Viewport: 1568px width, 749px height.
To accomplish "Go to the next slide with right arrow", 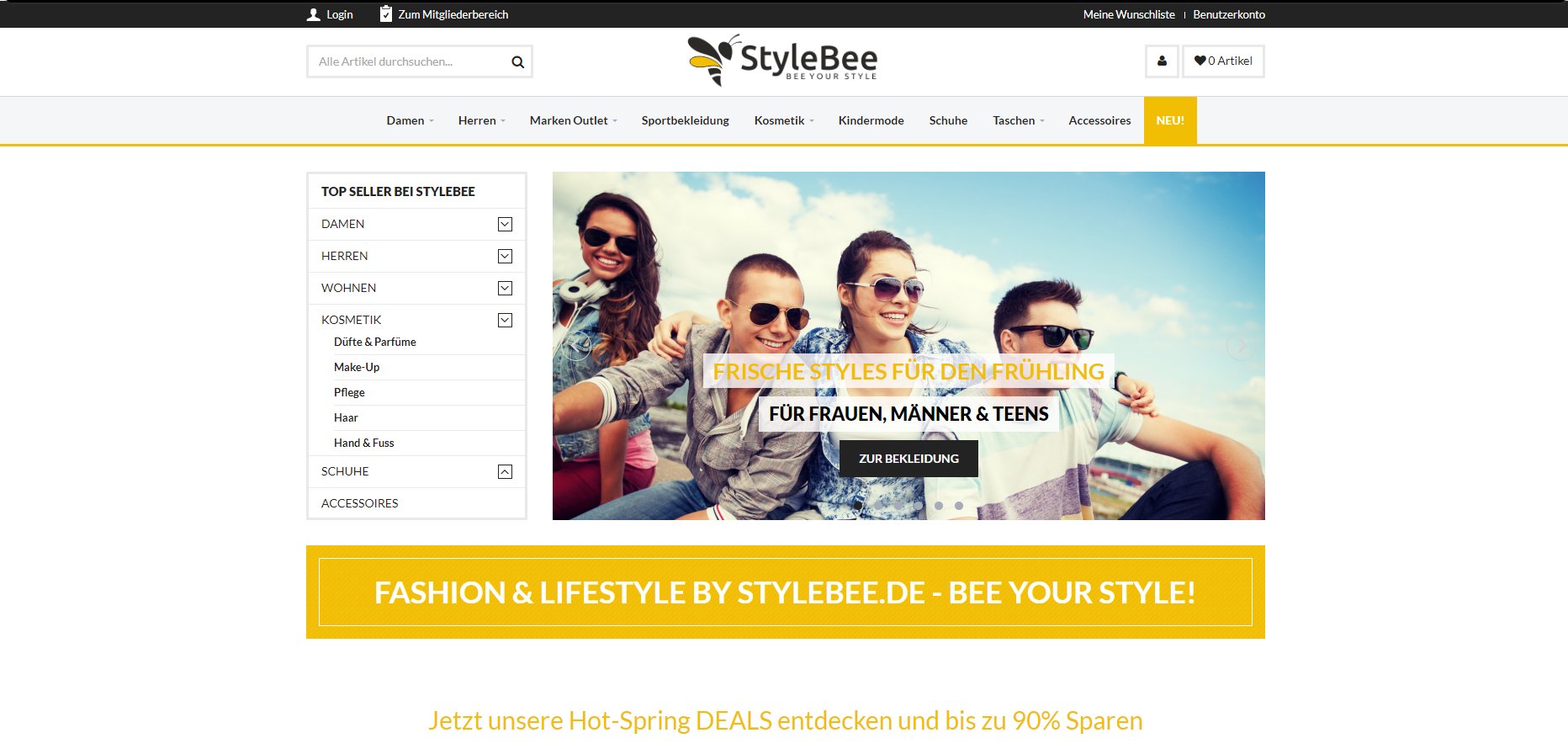I will tap(1240, 346).
